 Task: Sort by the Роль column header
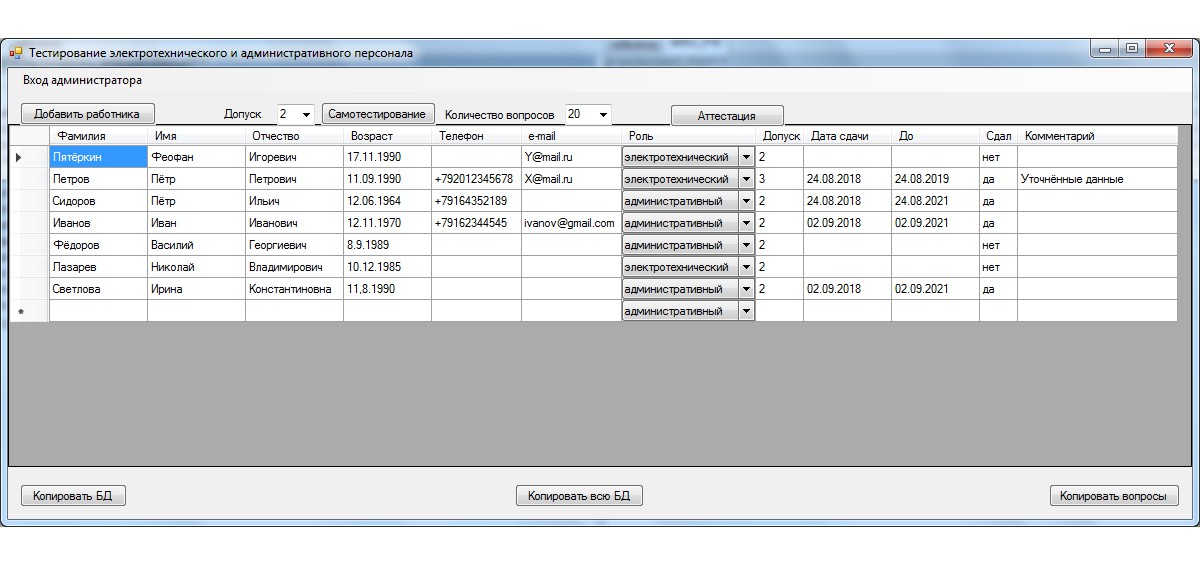point(688,136)
